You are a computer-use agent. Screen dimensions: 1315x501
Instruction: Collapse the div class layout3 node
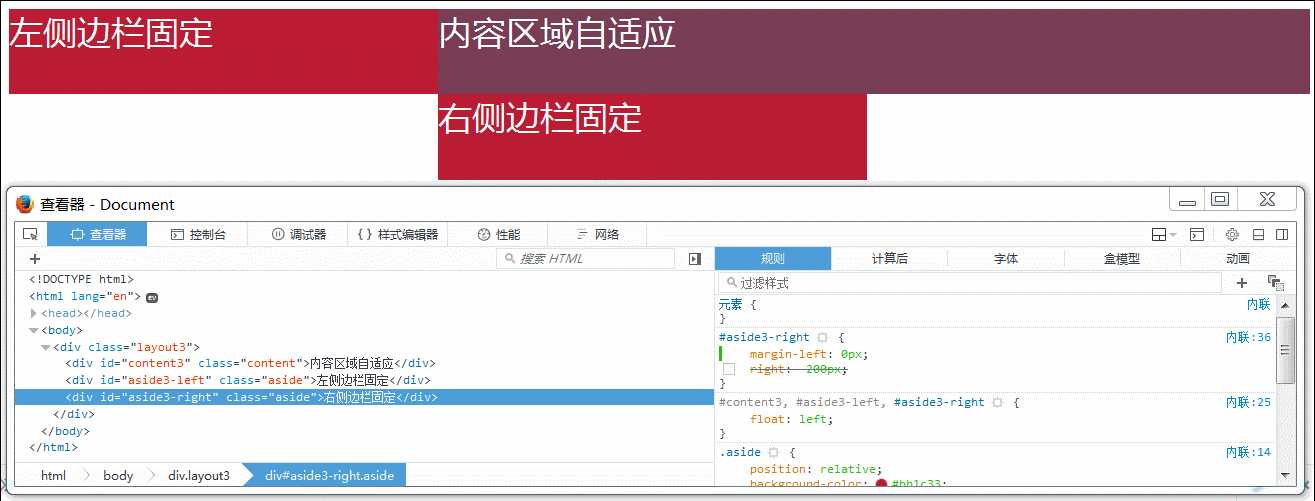[x=46, y=347]
